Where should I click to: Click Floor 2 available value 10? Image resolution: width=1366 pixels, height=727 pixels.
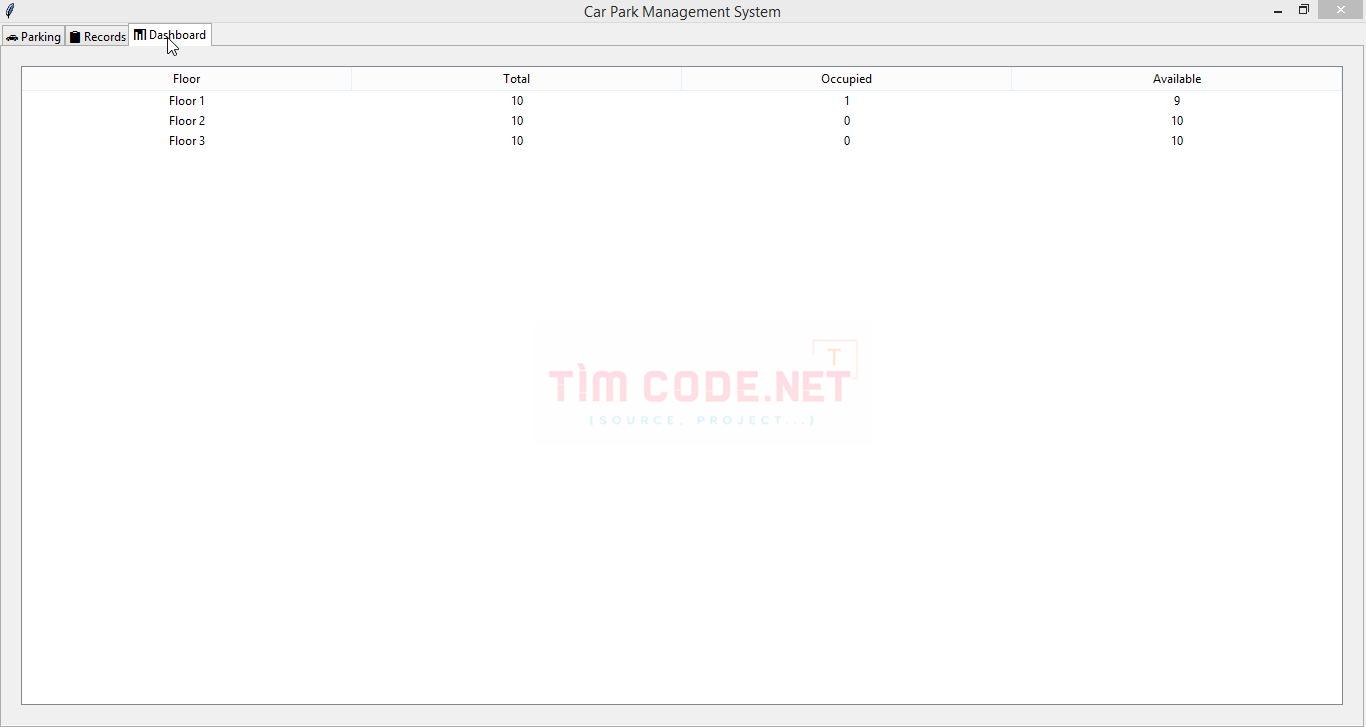pyautogui.click(x=1177, y=121)
